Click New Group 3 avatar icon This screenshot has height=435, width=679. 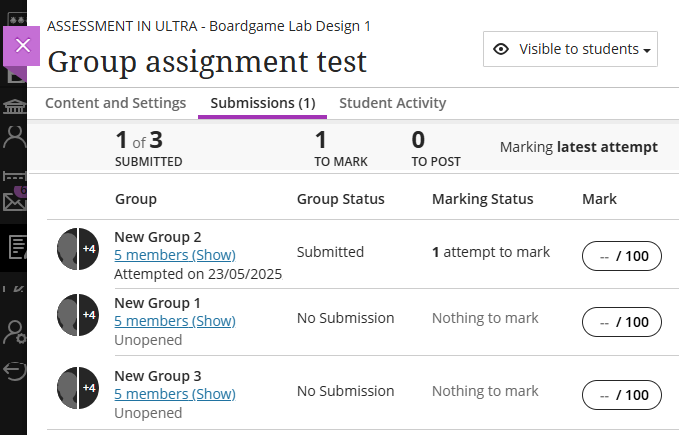pos(77,388)
